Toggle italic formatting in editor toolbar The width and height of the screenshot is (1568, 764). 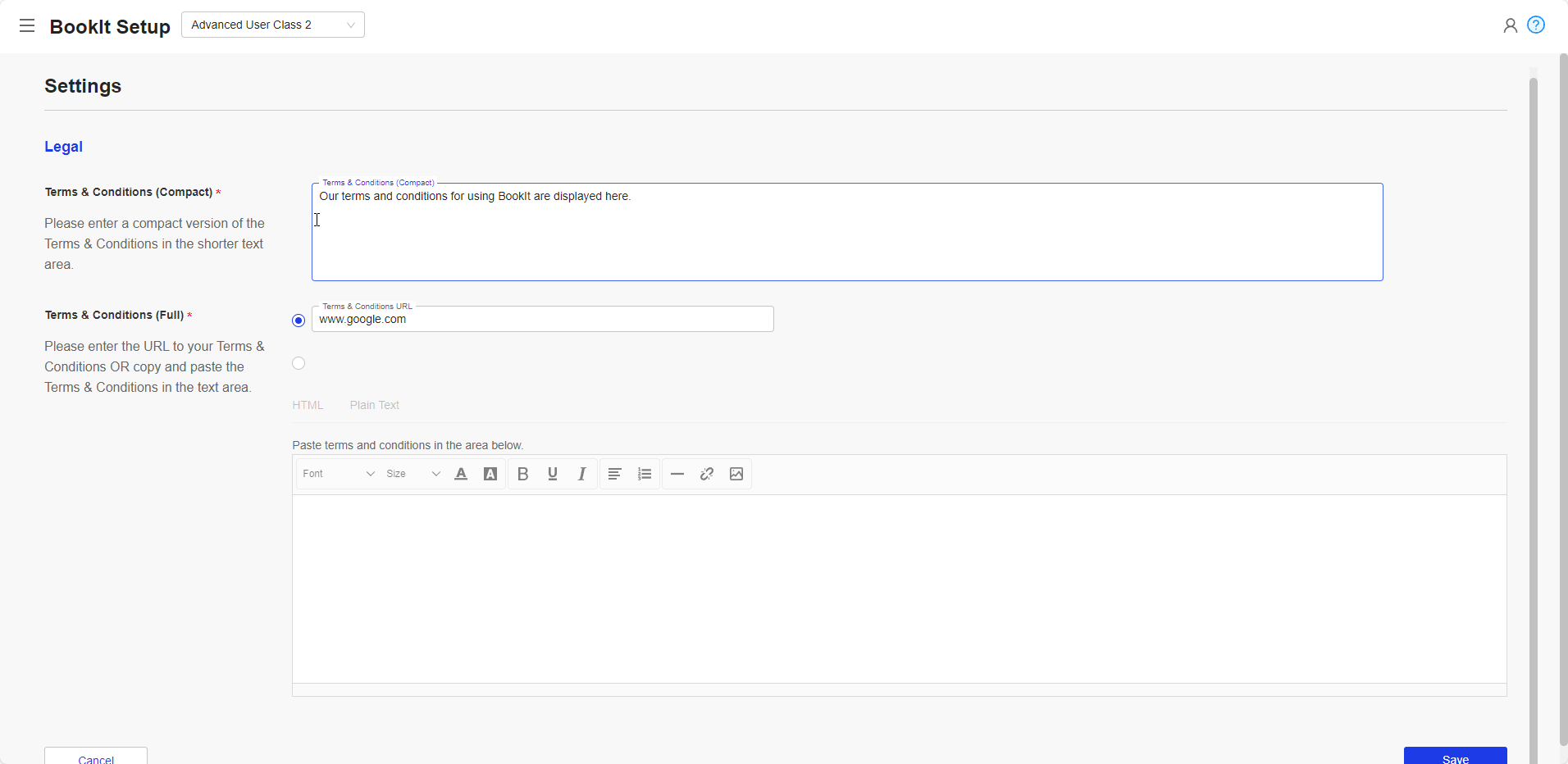pos(582,474)
